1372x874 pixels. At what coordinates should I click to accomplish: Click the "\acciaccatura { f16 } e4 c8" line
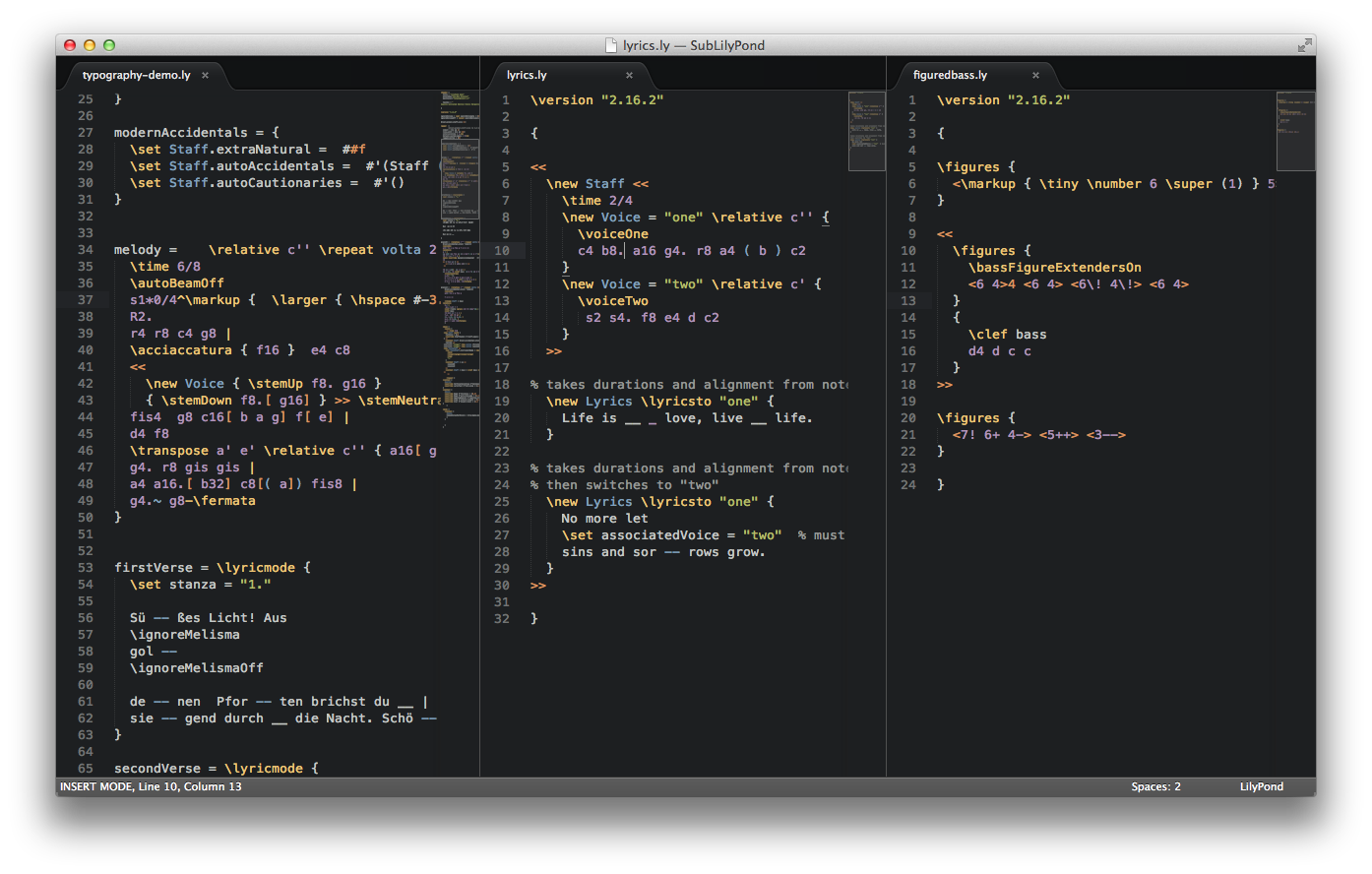pyautogui.click(x=240, y=350)
